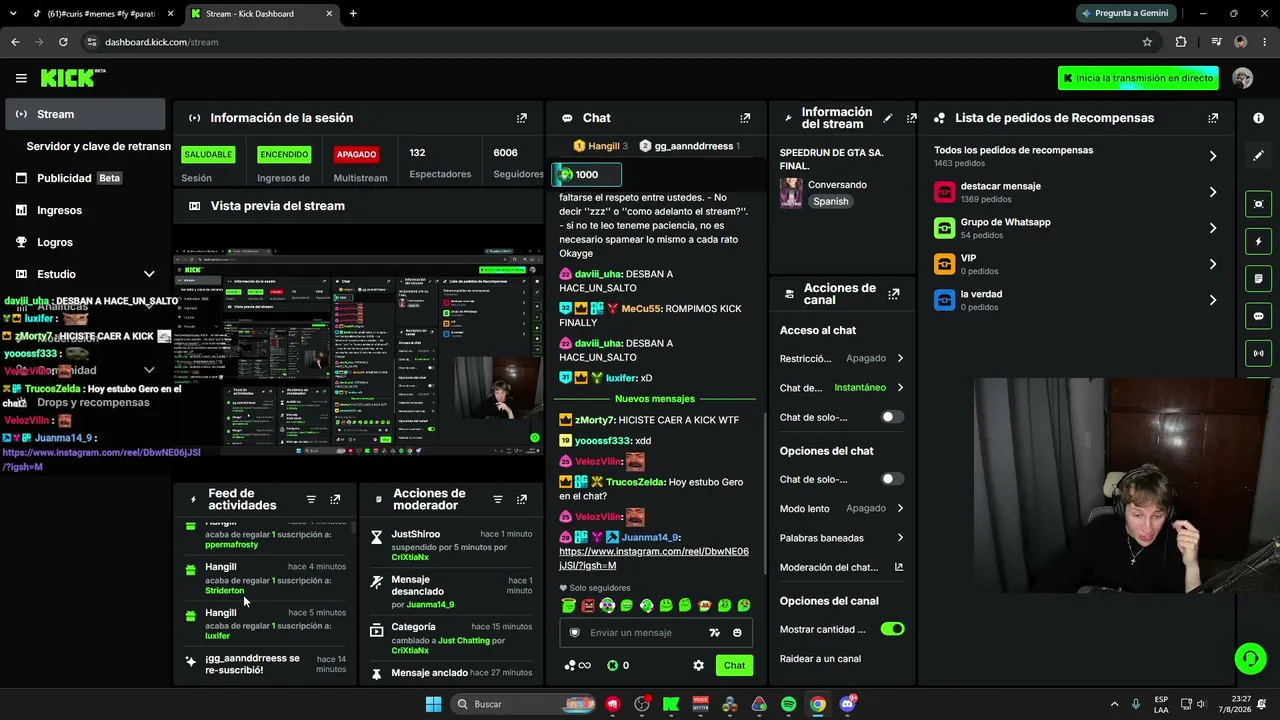Send message with the green Chat button
Image resolution: width=1280 pixels, height=720 pixels.
coord(734,666)
